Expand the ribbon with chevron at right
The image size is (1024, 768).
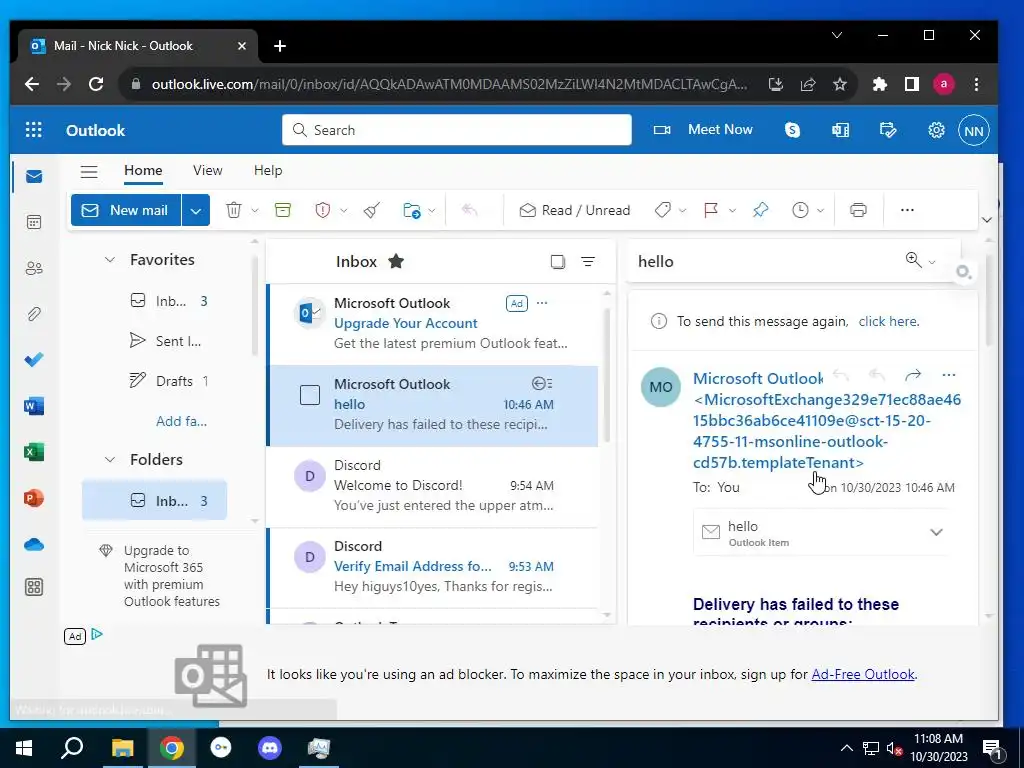987,219
